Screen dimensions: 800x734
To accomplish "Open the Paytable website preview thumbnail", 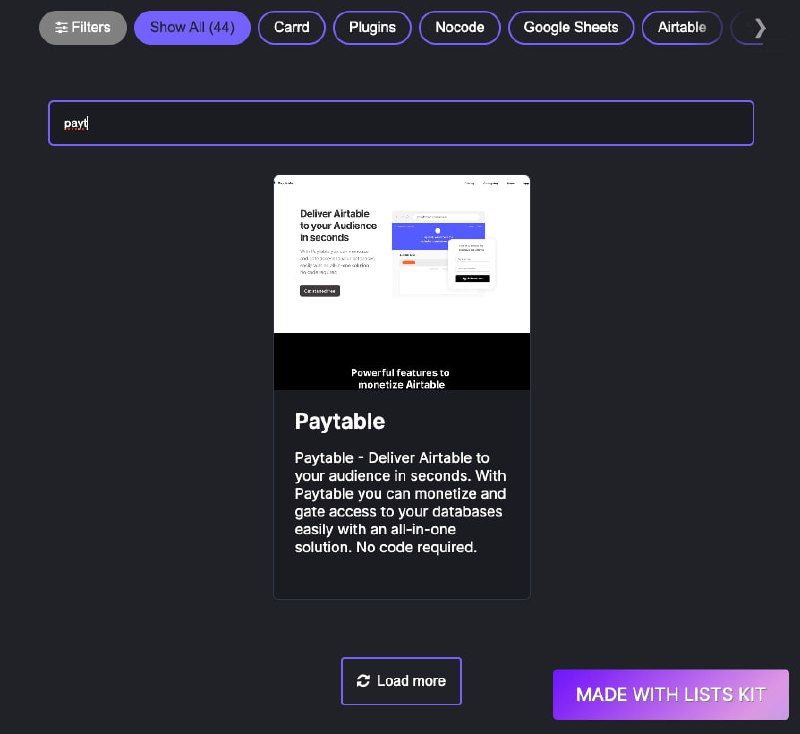I will pyautogui.click(x=402, y=283).
